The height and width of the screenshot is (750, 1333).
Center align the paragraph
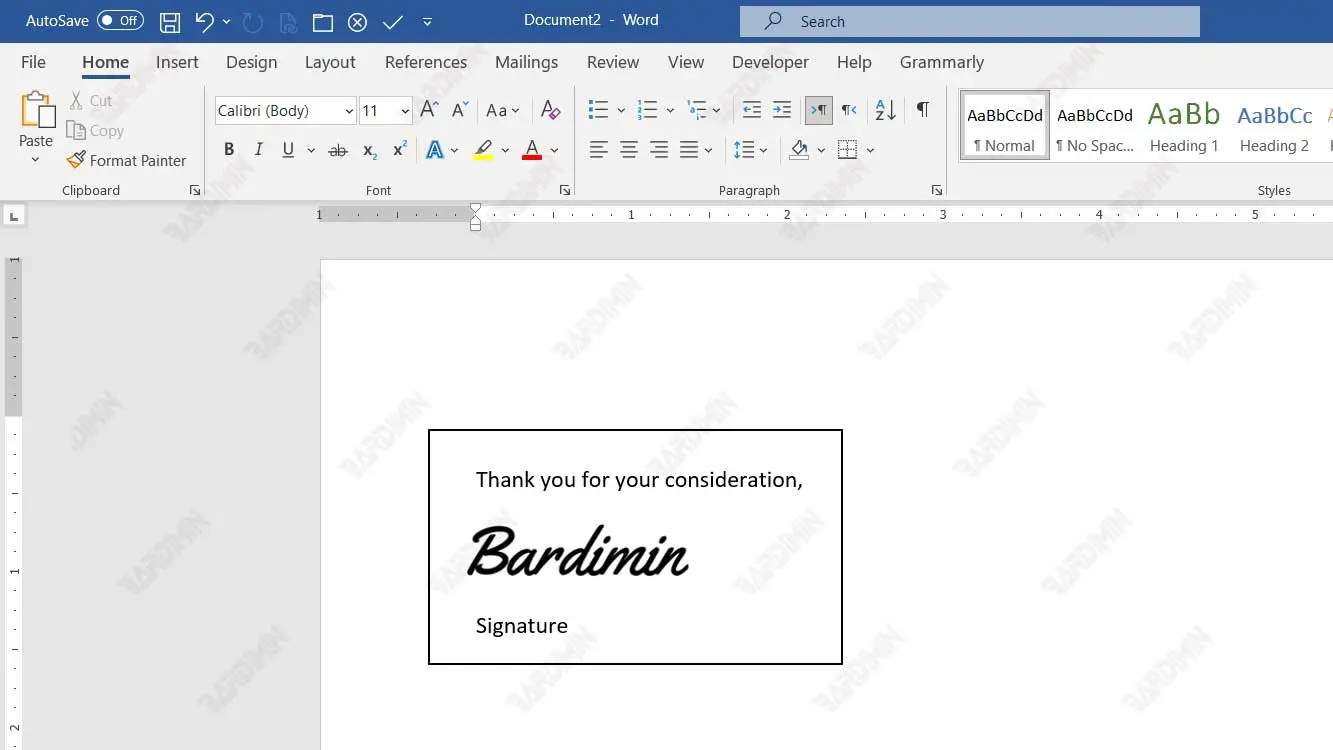[x=628, y=150]
